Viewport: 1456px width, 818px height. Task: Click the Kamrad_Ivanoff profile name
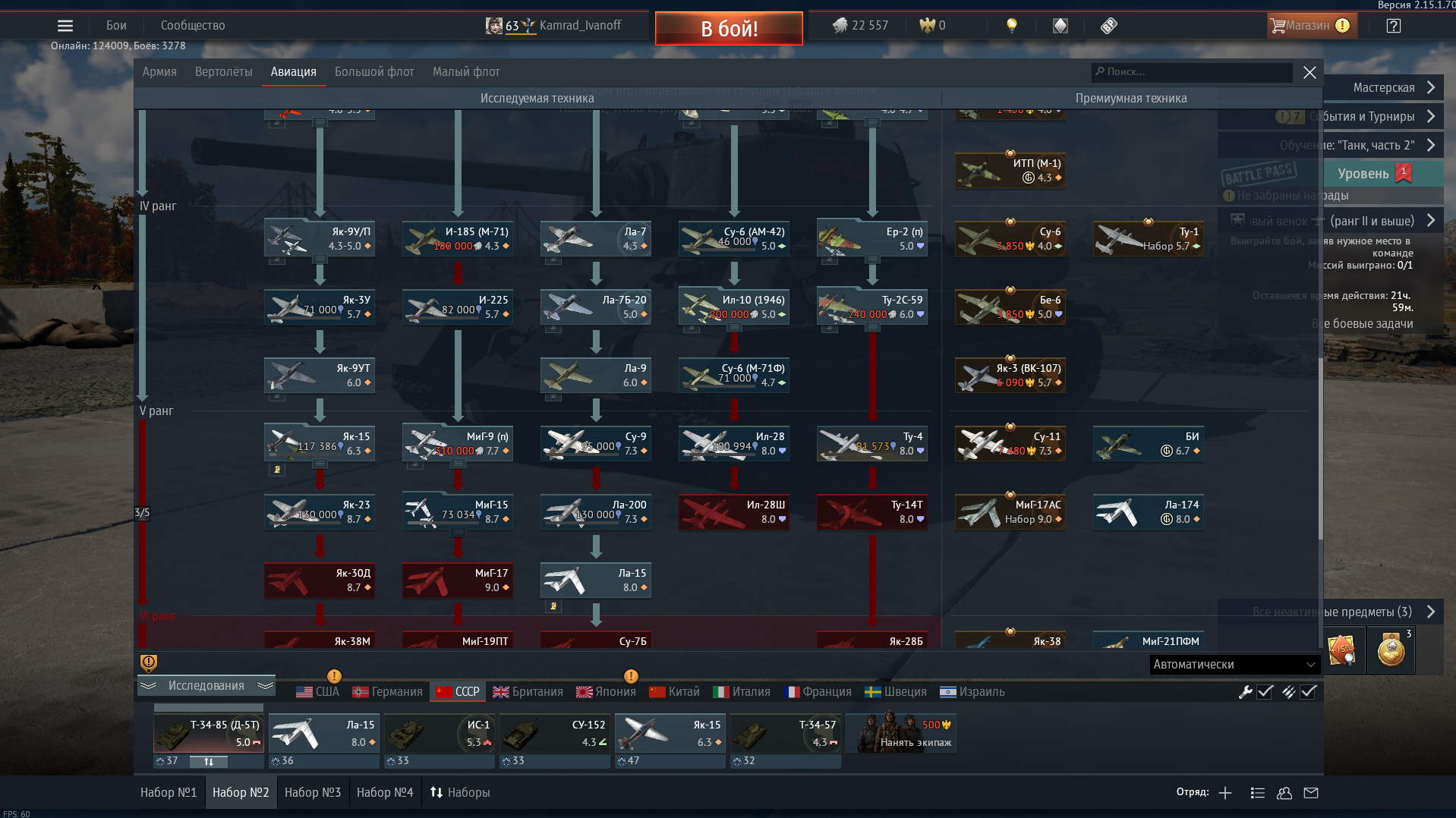click(x=580, y=26)
